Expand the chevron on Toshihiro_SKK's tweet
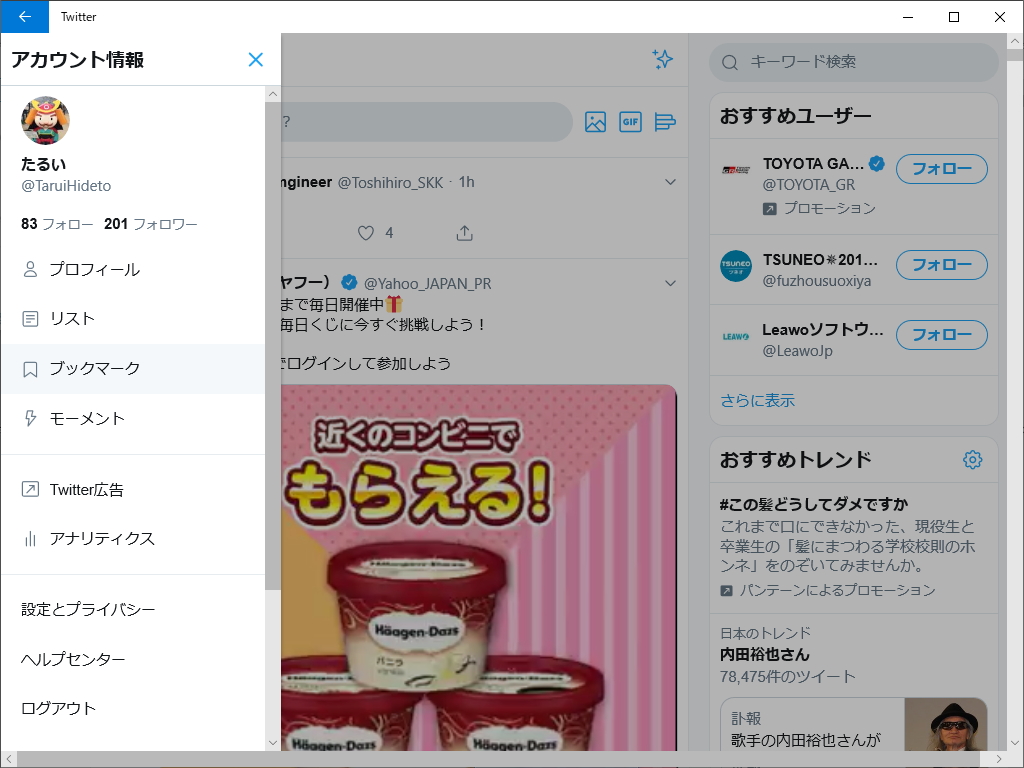The height and width of the screenshot is (768, 1024). [x=671, y=182]
